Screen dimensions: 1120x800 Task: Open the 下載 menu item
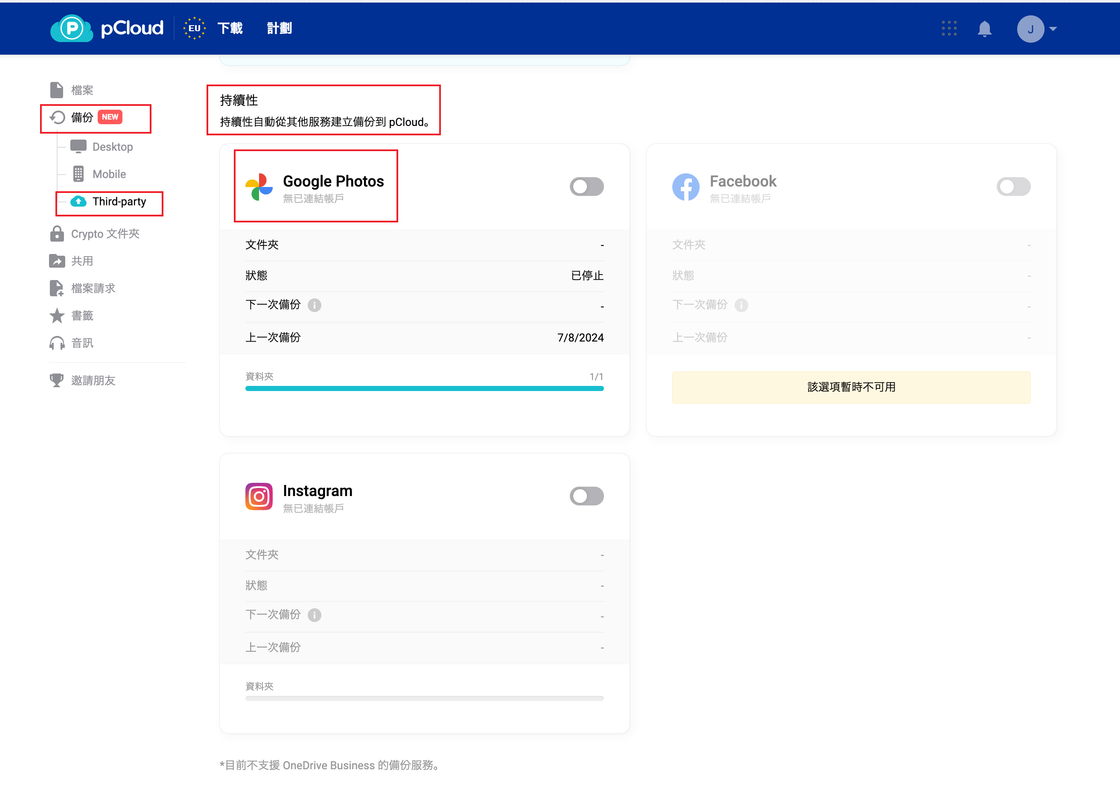click(230, 28)
